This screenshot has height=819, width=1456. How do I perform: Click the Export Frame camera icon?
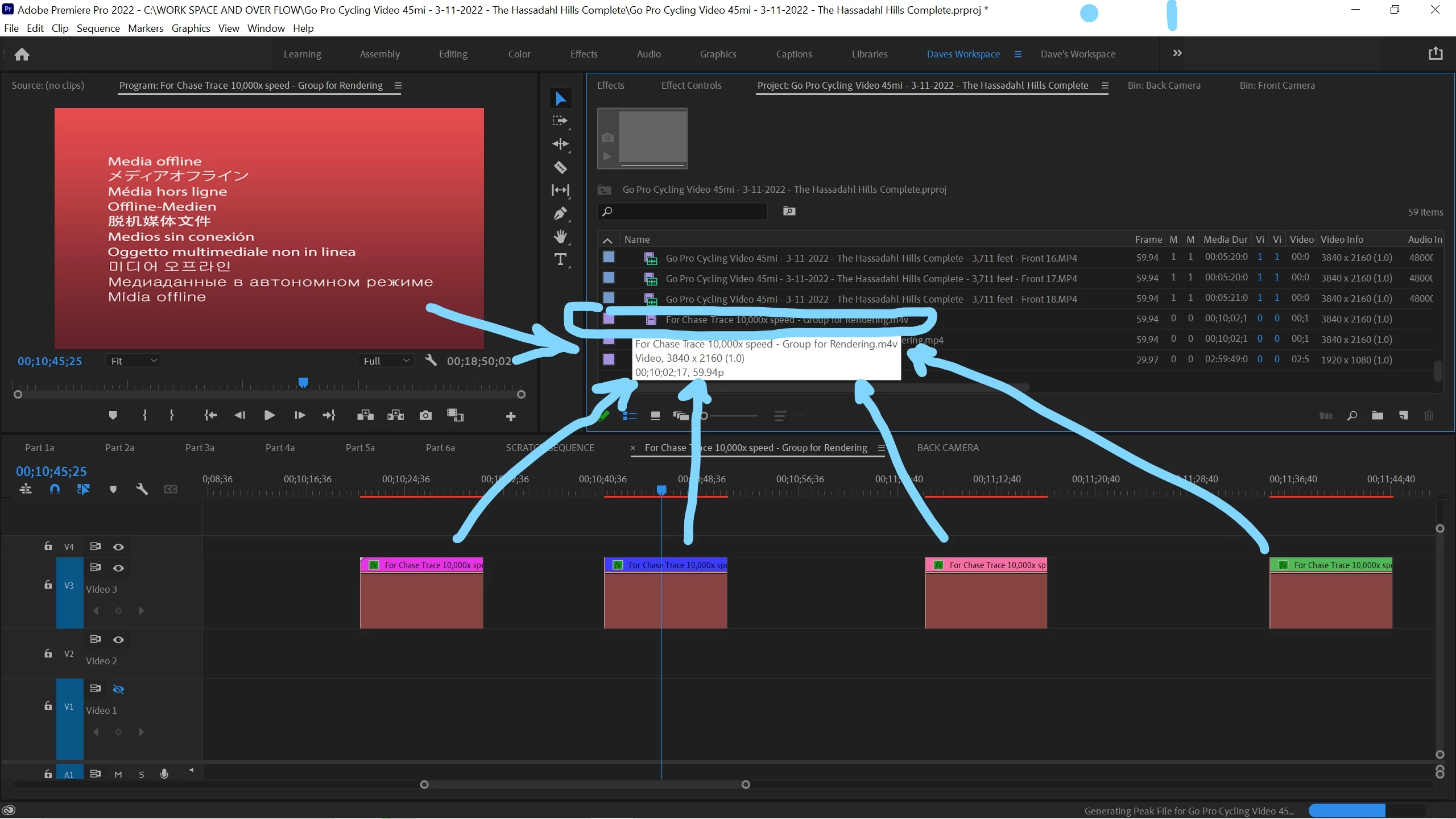pyautogui.click(x=425, y=416)
